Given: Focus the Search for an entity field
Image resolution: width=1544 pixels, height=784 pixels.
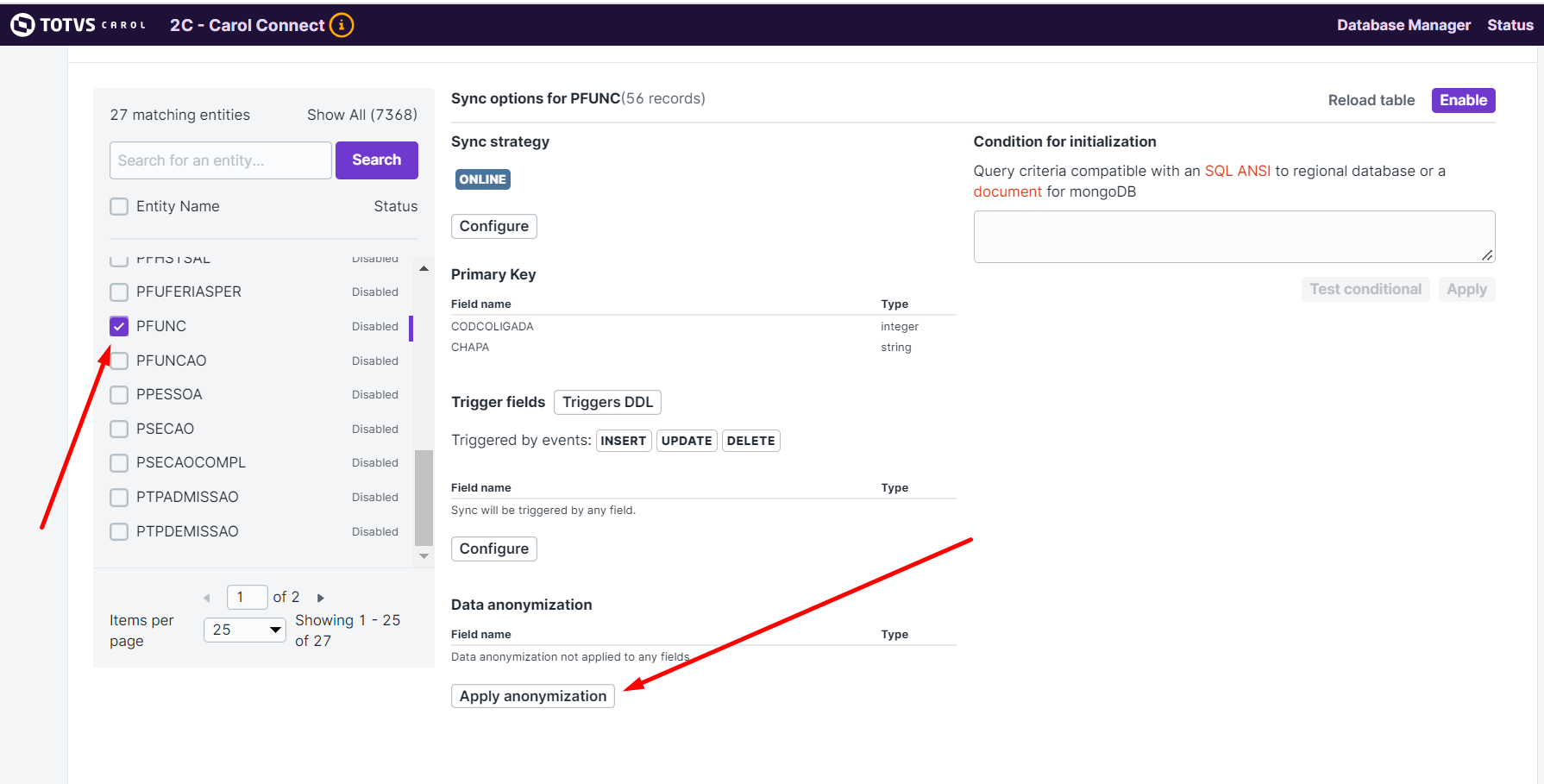Looking at the screenshot, I should (x=221, y=160).
